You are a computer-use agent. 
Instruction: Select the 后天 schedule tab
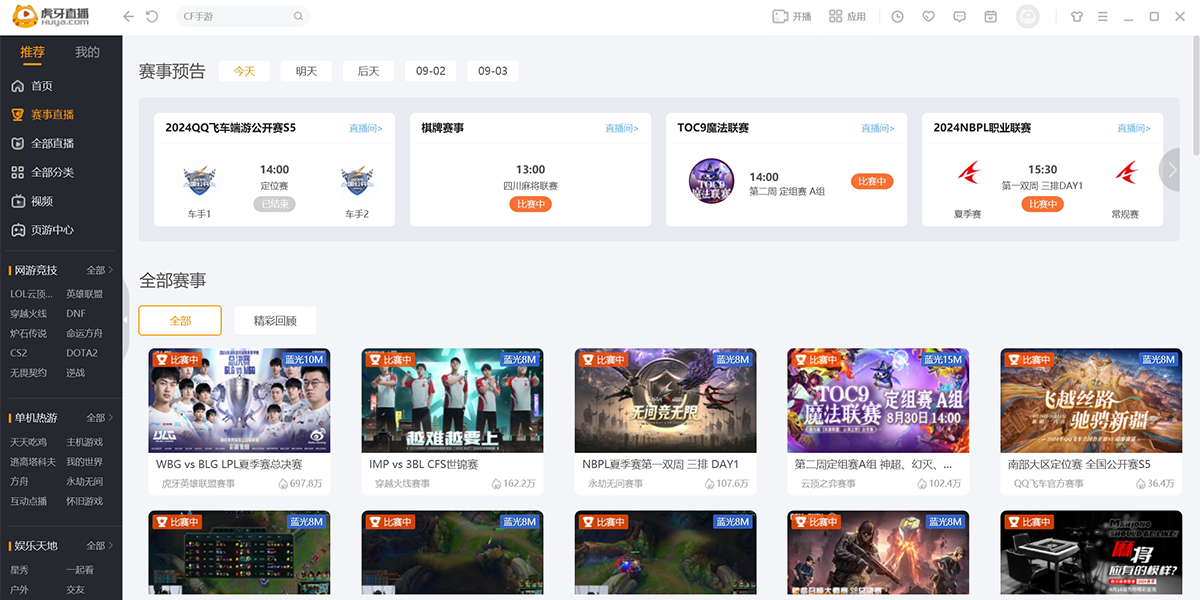[x=368, y=71]
